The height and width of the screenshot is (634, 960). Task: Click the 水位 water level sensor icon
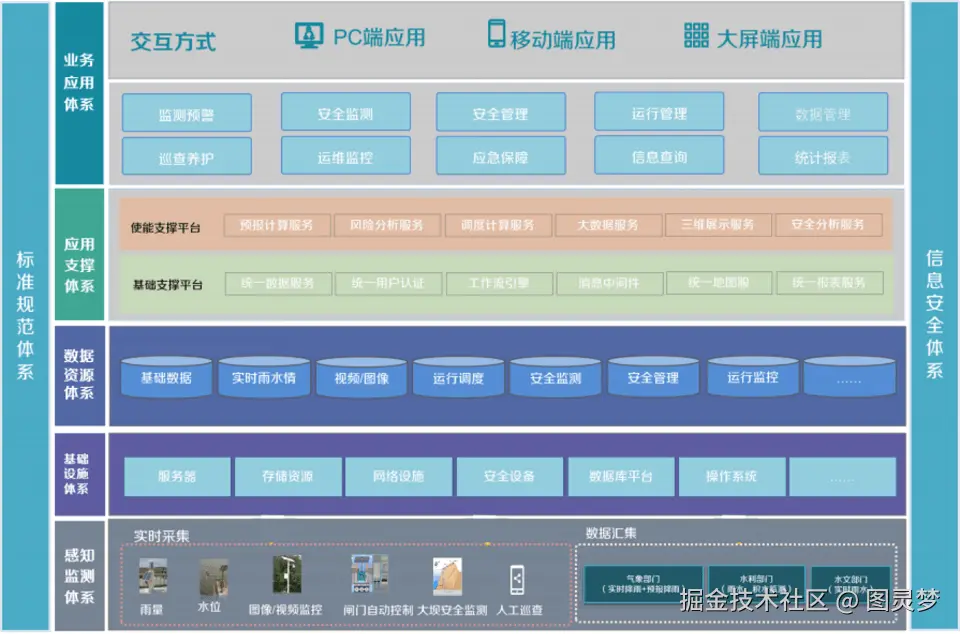pyautogui.click(x=213, y=578)
